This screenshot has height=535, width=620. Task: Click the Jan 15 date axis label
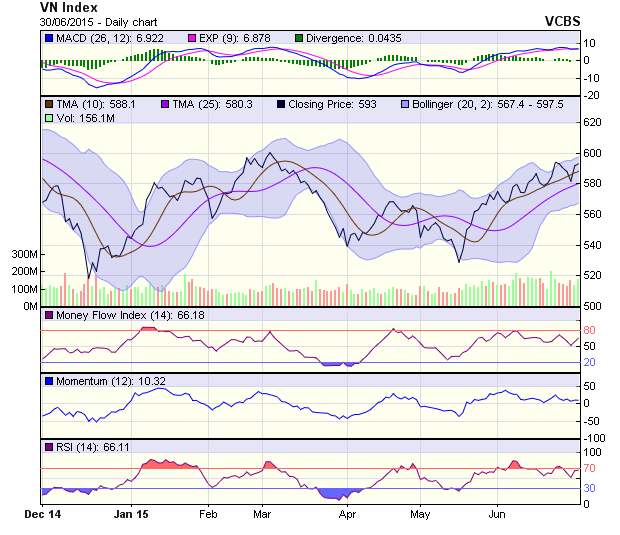coord(131,514)
